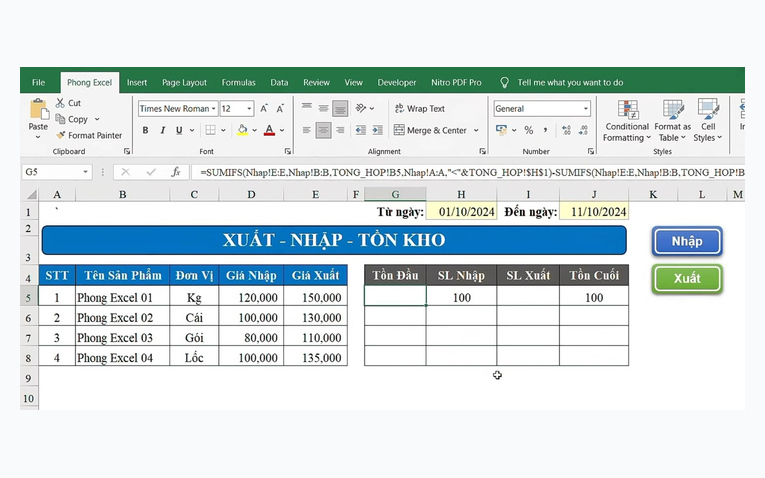Select Align Right icon

point(340,130)
